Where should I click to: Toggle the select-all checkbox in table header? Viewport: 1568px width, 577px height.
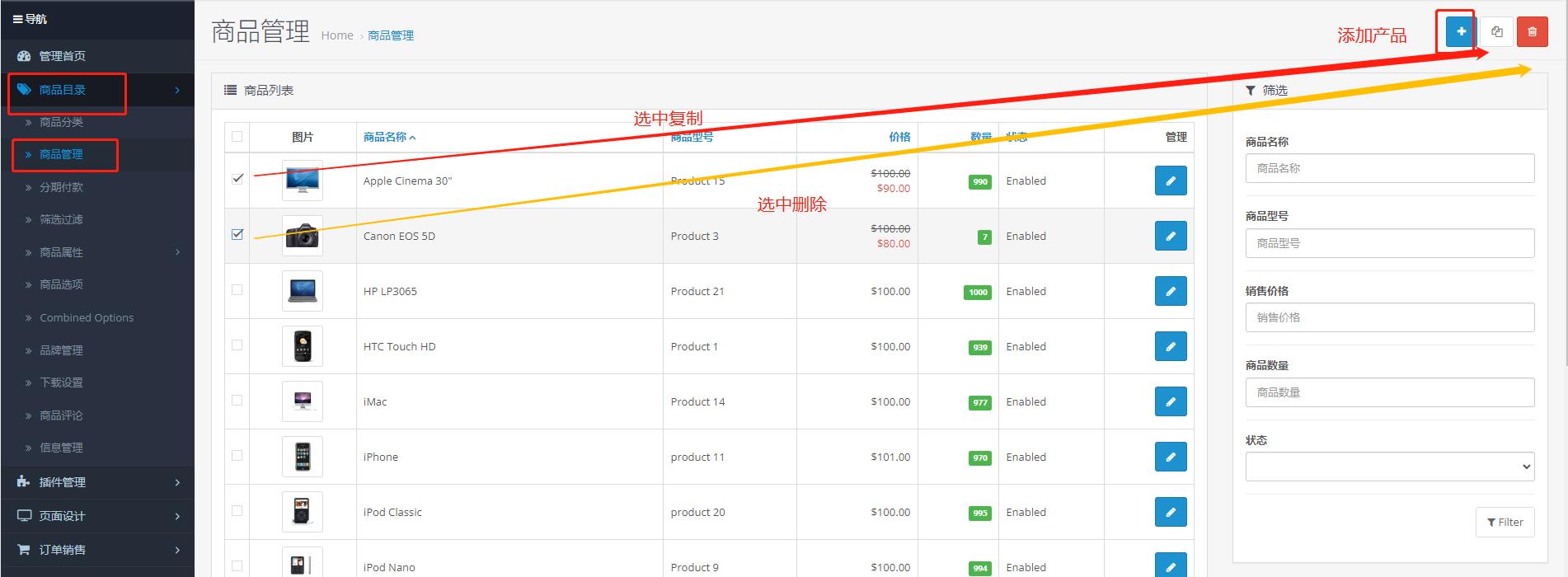[237, 136]
